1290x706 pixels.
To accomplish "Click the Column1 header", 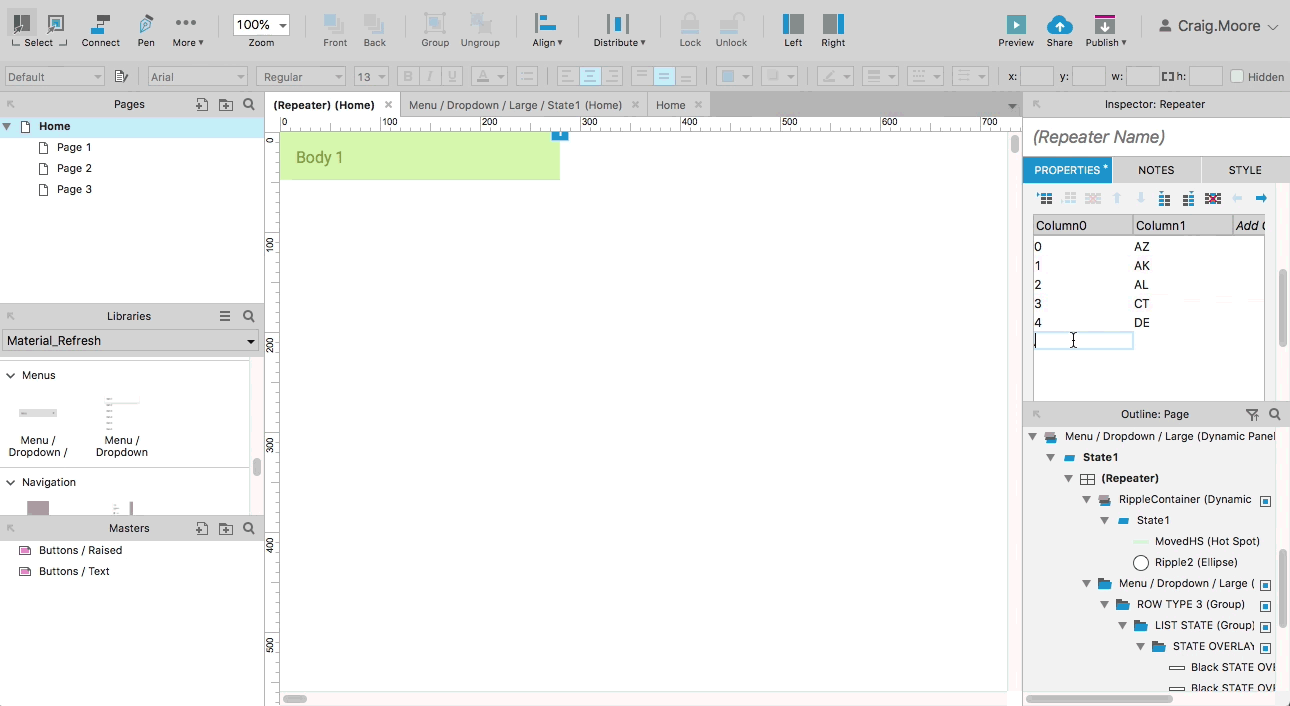I will (1182, 226).
